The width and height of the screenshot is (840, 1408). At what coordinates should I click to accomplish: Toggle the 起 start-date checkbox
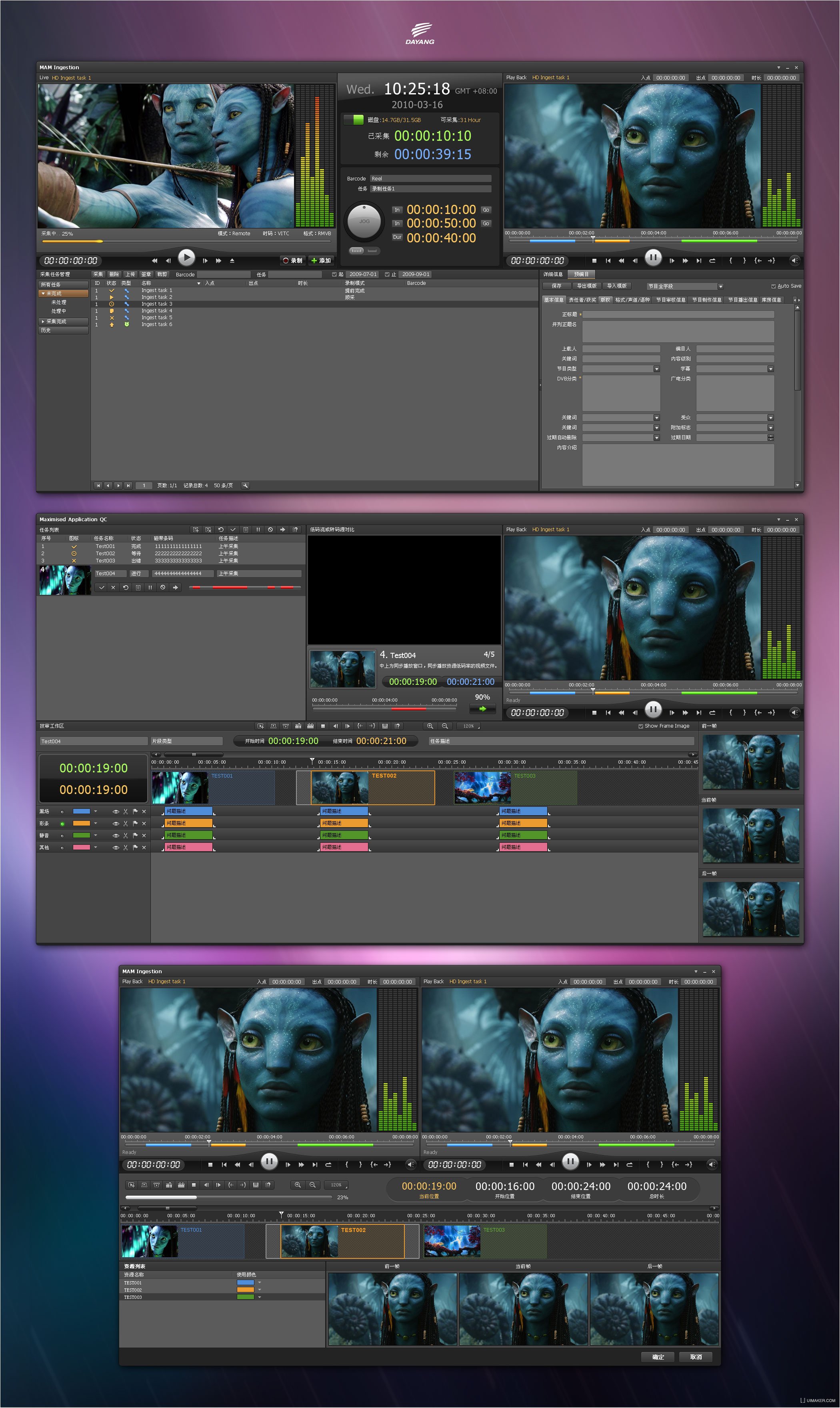334,274
